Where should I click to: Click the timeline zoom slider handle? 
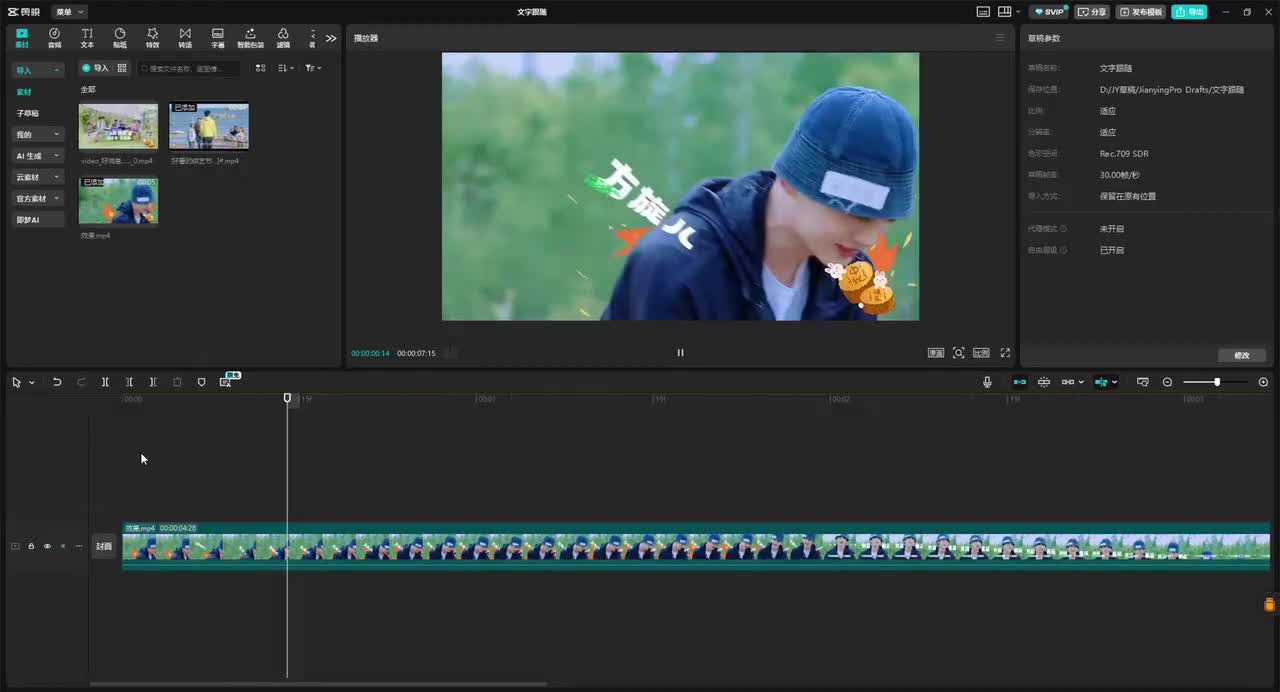tap(1217, 382)
